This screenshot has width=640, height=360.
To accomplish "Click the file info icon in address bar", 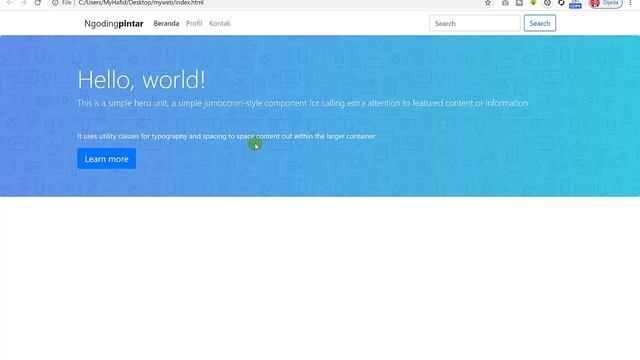I will [55, 3].
